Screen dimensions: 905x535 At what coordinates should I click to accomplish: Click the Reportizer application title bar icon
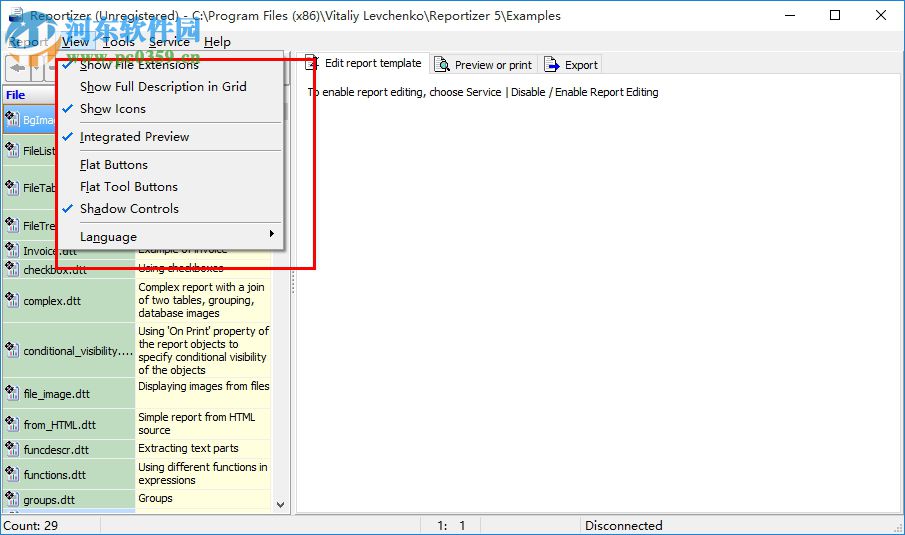pyautogui.click(x=16, y=15)
